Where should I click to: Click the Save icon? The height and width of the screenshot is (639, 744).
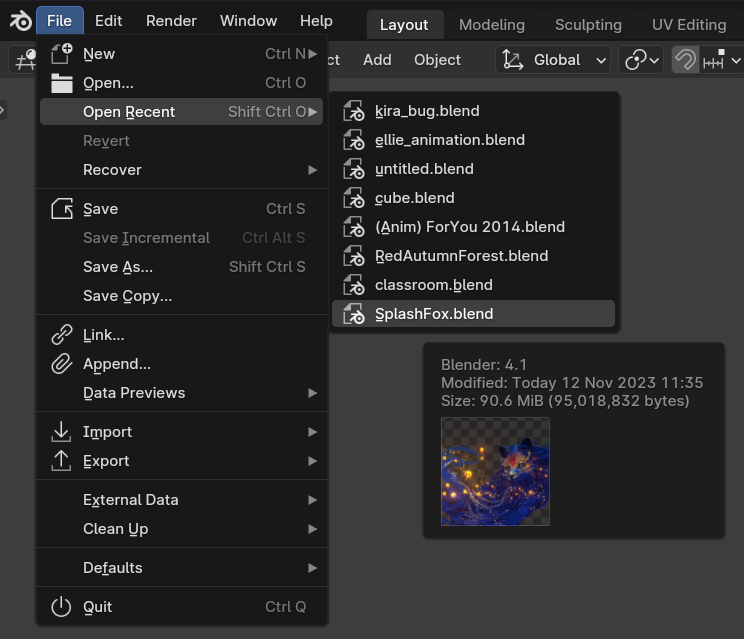[x=62, y=209]
